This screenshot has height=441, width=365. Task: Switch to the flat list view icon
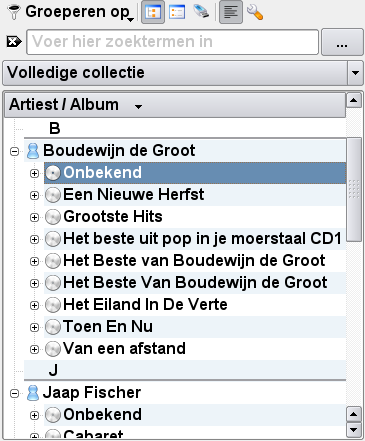[x=177, y=12]
